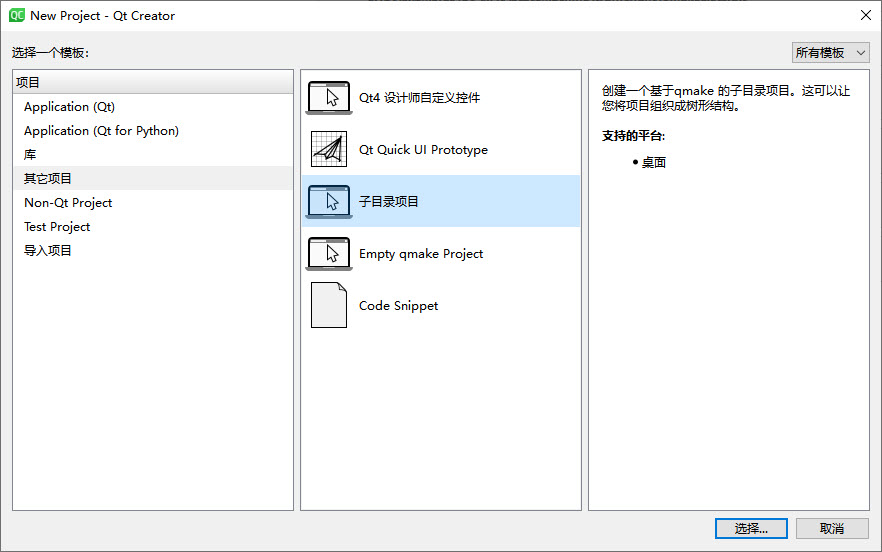Viewport: 882px width, 552px height.
Task: Click the template description starting 创建一个基于qmake
Action: (x=726, y=98)
